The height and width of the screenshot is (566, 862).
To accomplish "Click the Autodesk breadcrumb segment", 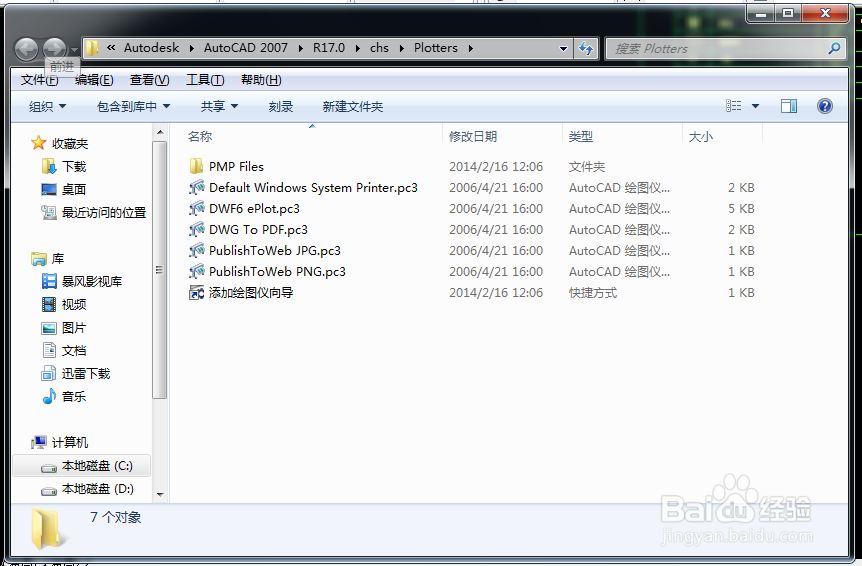I will tap(151, 48).
